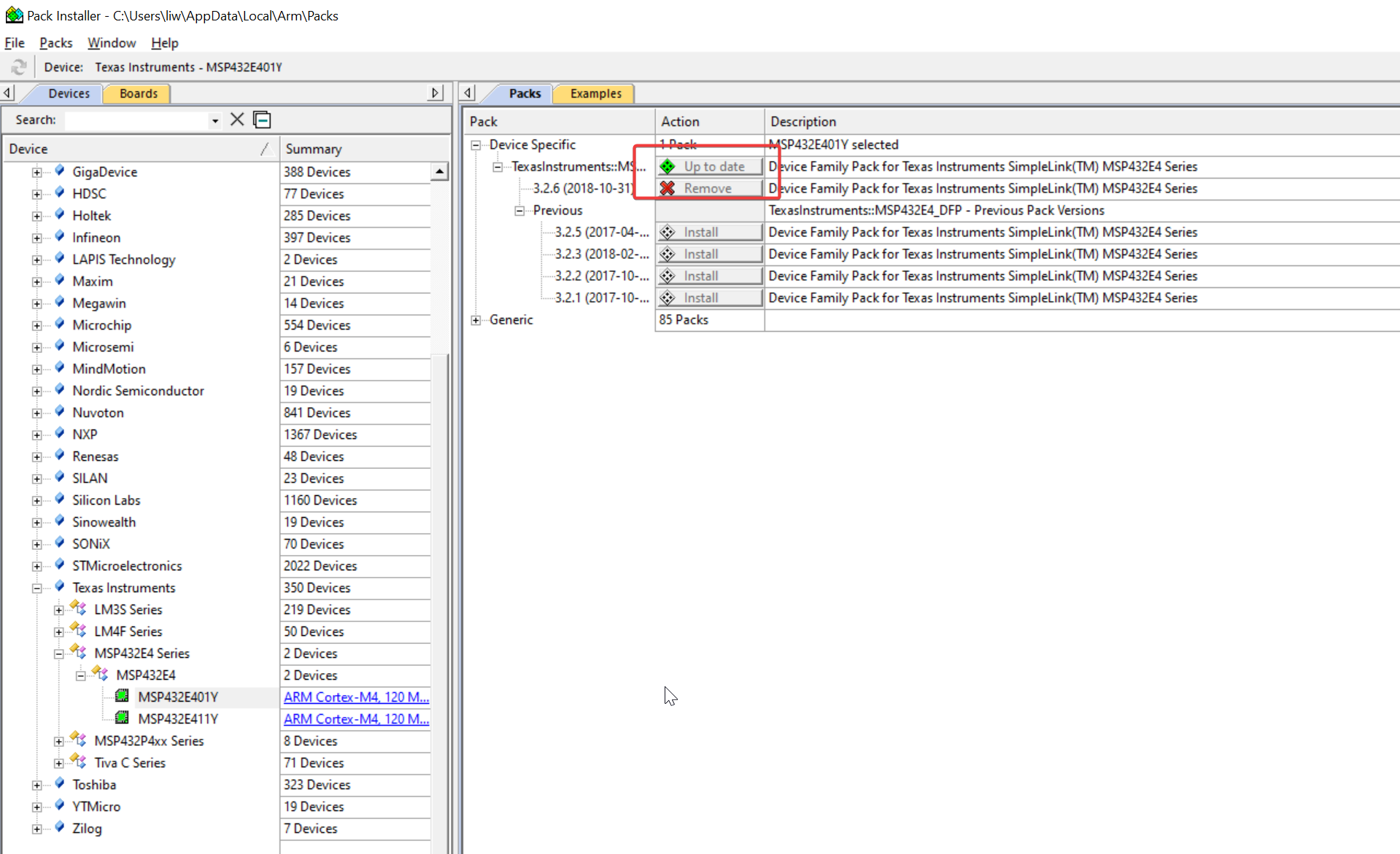Open the Examples tab
This screenshot has width=1400, height=854.
point(595,93)
